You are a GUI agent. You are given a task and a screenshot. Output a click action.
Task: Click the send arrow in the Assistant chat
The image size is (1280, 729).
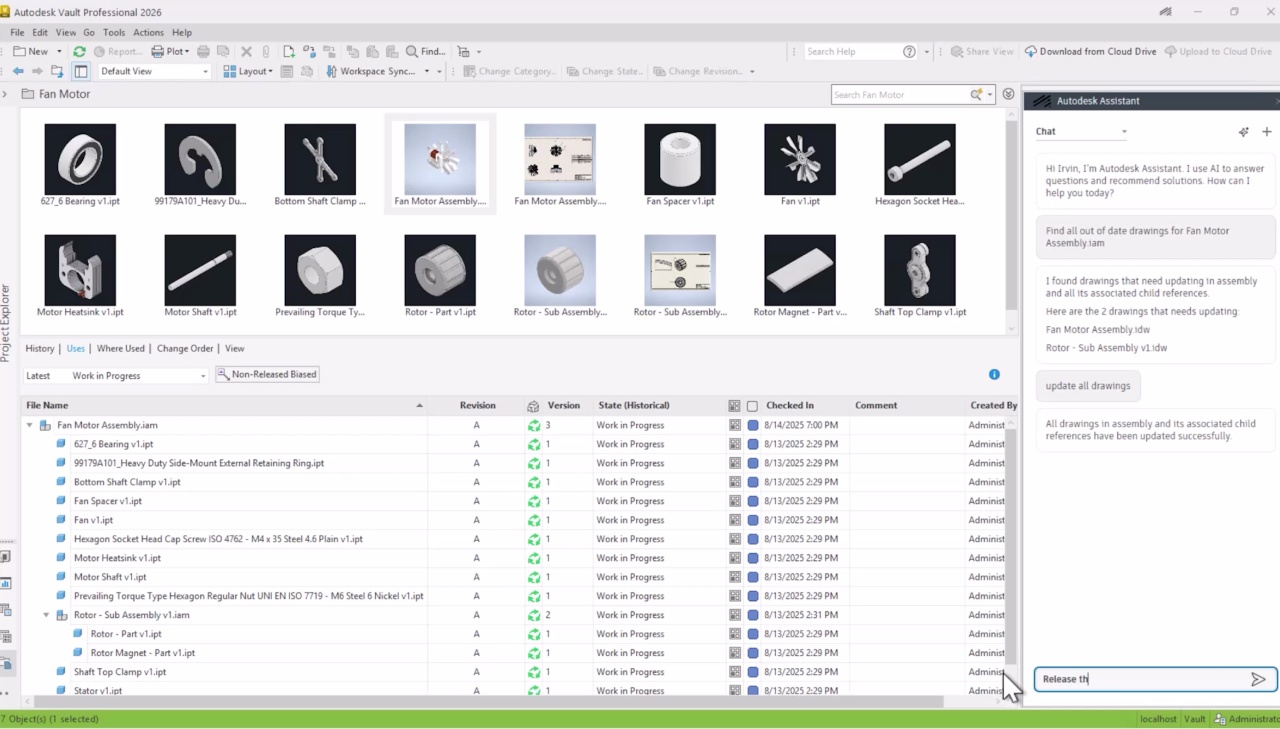[1257, 679]
